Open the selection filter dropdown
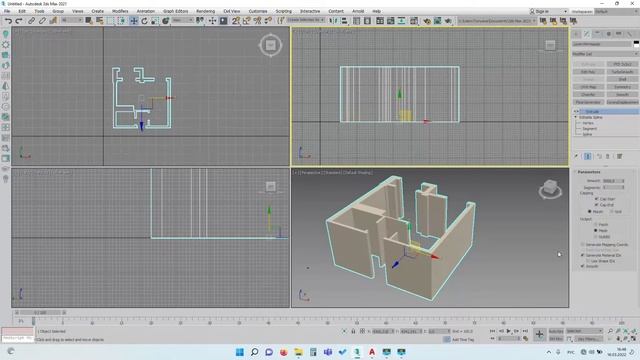This screenshot has height=360, width=640. point(72,20)
